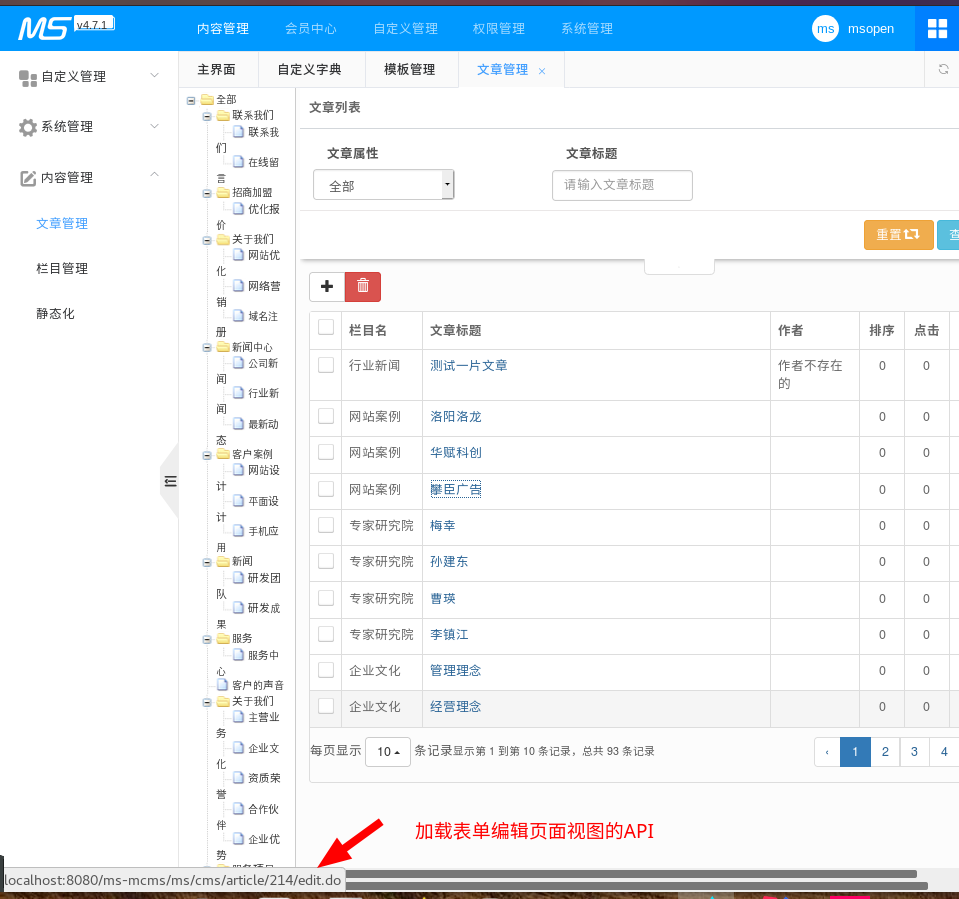Click the 客户案例 folder icon
959x899 pixels.
pos(223,454)
